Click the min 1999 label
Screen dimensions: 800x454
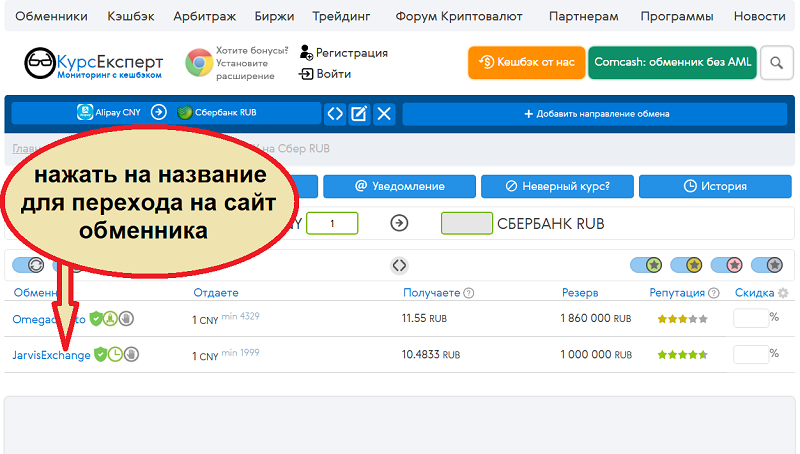pos(240,352)
